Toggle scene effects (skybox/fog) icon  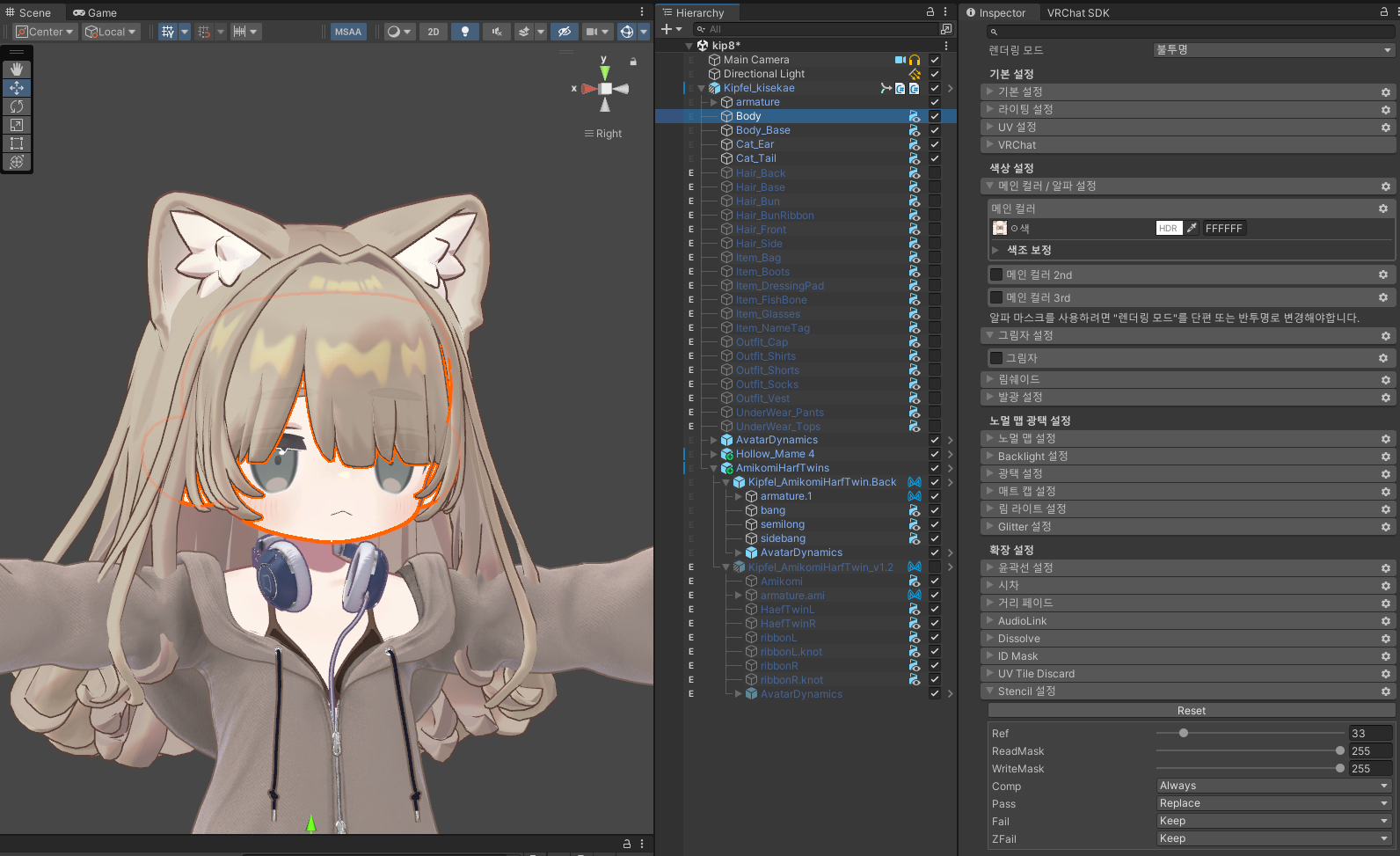[524, 32]
